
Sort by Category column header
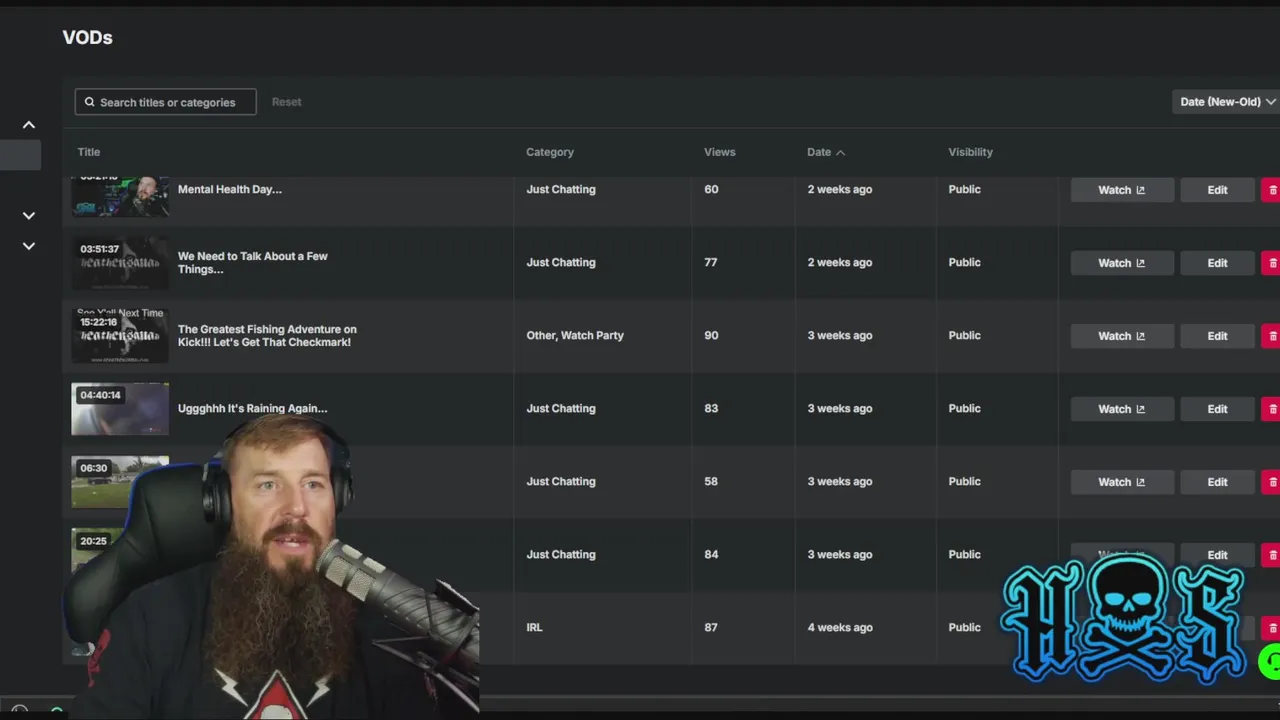550,152
